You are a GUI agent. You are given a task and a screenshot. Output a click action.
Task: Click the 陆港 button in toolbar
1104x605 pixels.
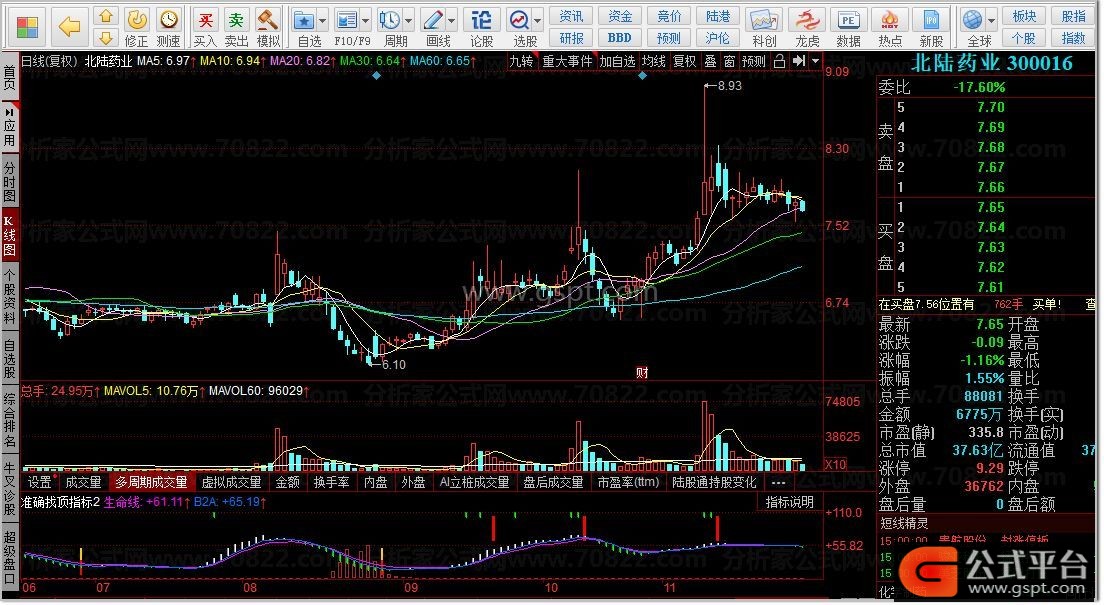point(717,16)
